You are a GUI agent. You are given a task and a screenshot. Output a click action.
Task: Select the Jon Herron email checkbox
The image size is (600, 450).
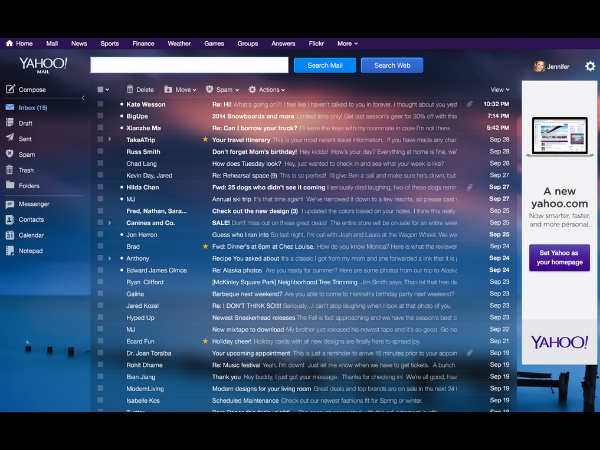(x=100, y=234)
